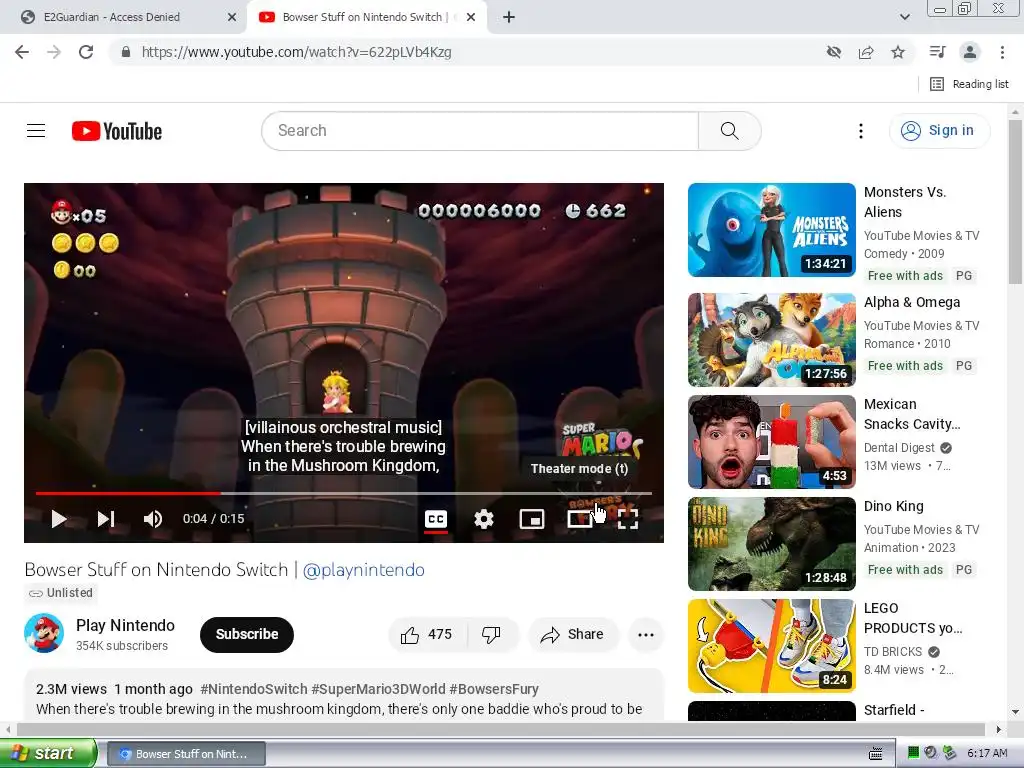Subscribe to Play Nintendo
The width and height of the screenshot is (1024, 768).
click(x=247, y=634)
